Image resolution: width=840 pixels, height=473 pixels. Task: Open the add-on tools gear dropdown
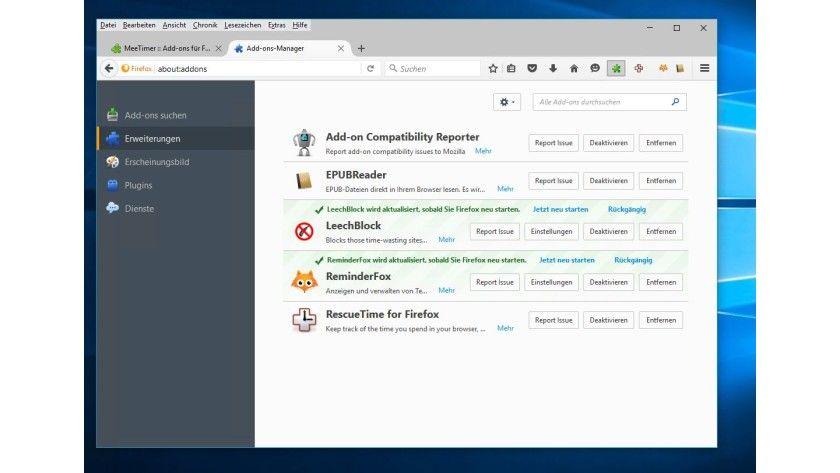(507, 102)
